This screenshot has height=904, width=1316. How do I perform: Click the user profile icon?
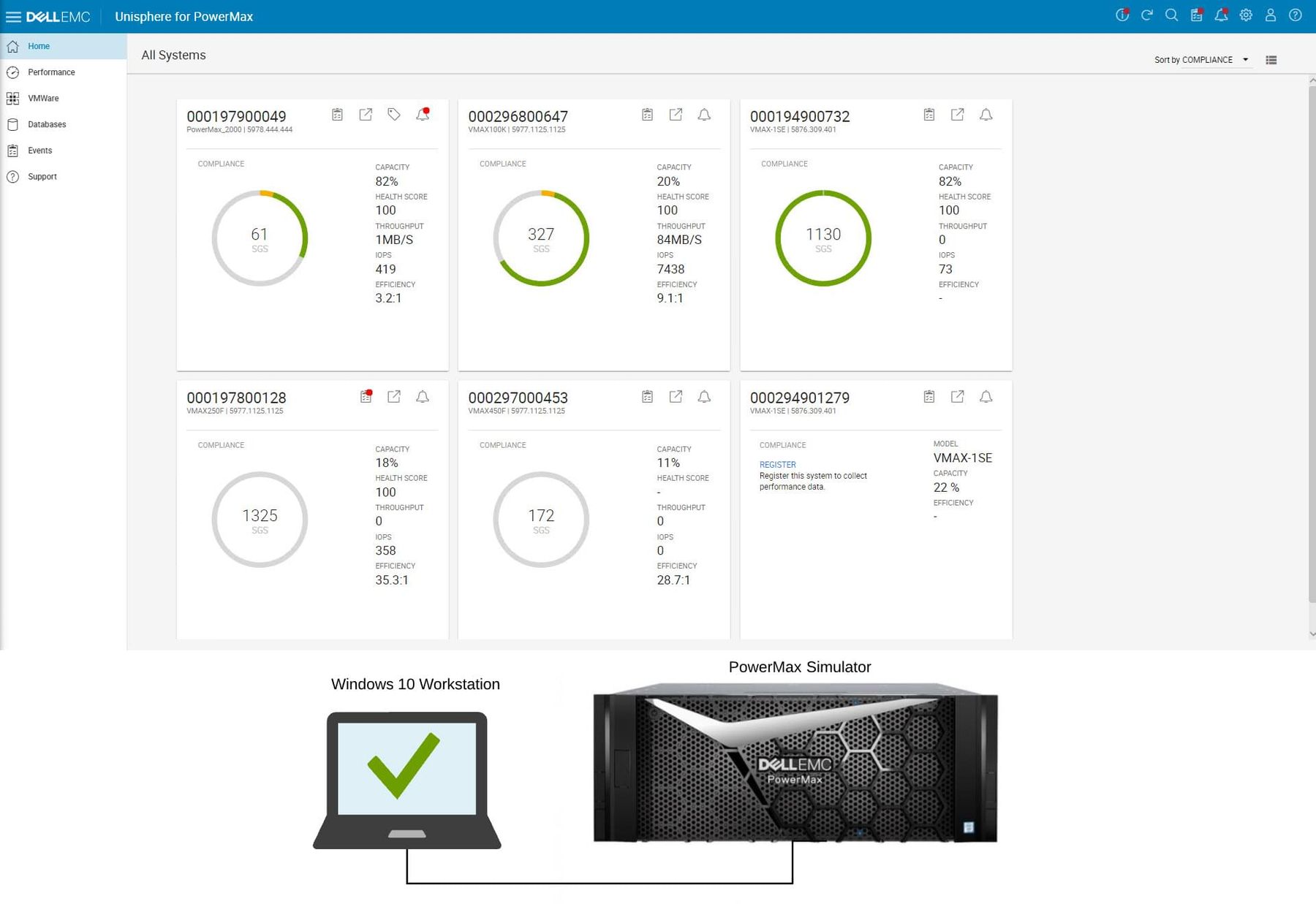click(x=1271, y=15)
